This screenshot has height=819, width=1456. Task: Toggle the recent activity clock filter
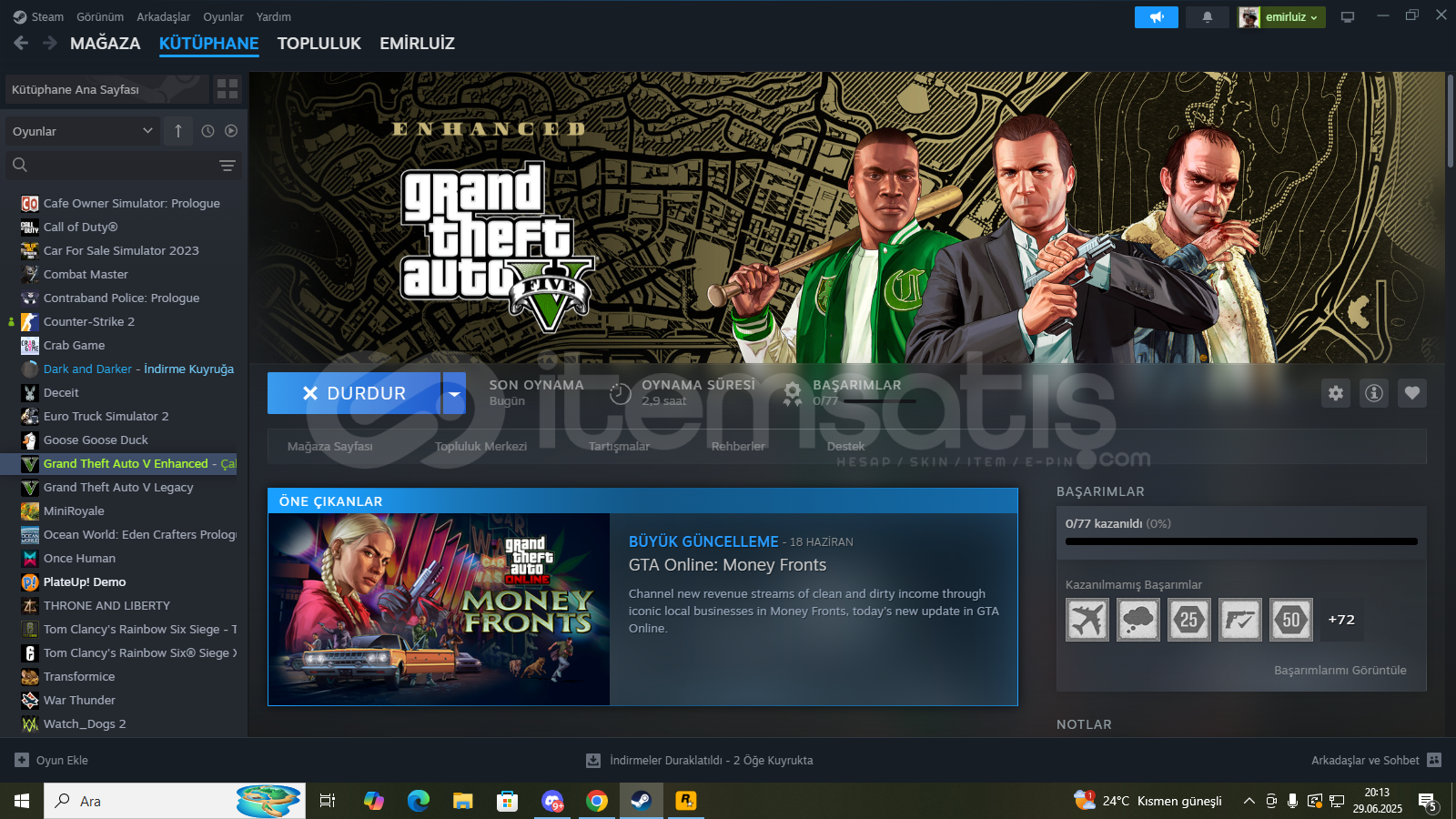[207, 131]
